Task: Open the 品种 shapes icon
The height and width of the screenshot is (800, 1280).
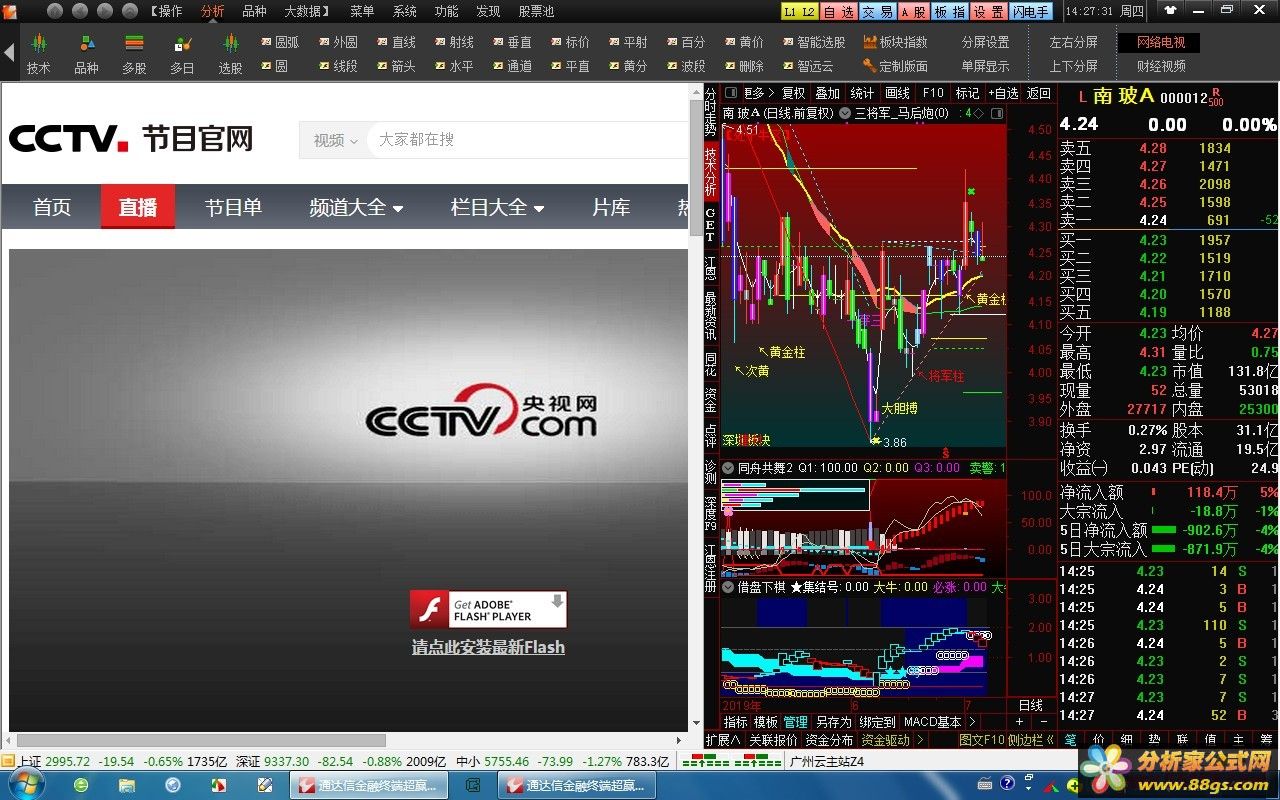Action: pyautogui.click(x=86, y=53)
